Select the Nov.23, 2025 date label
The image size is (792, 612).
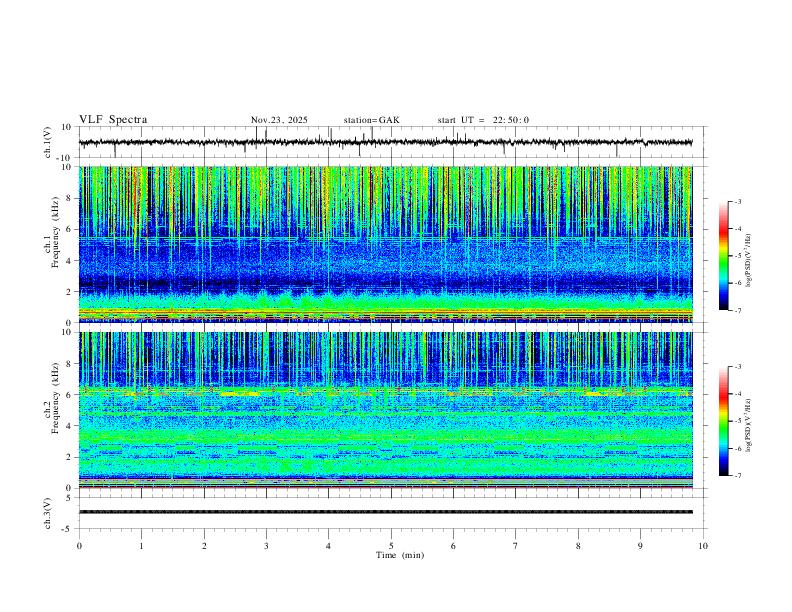click(279, 120)
